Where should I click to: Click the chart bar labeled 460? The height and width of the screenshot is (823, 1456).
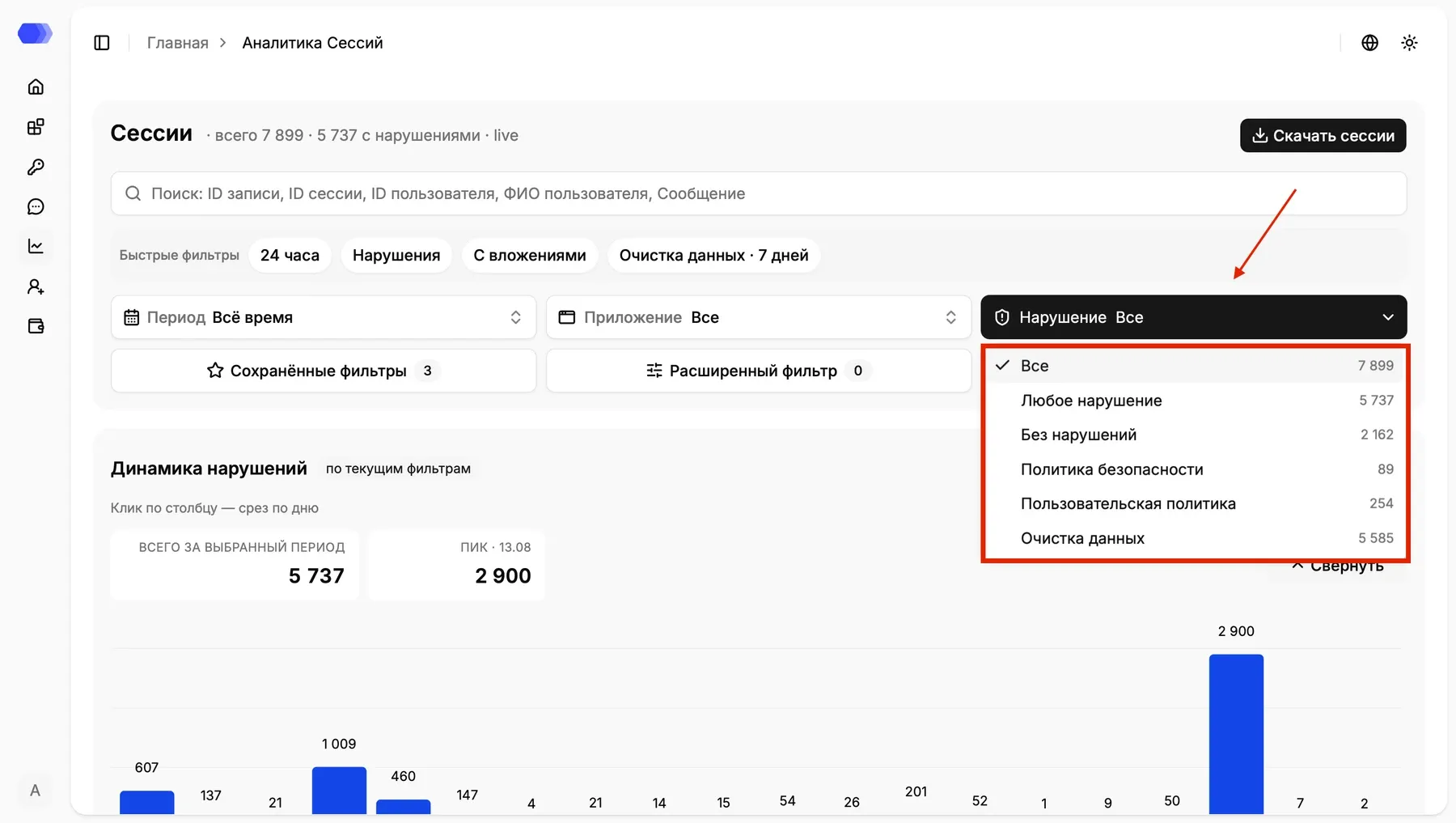(403, 807)
